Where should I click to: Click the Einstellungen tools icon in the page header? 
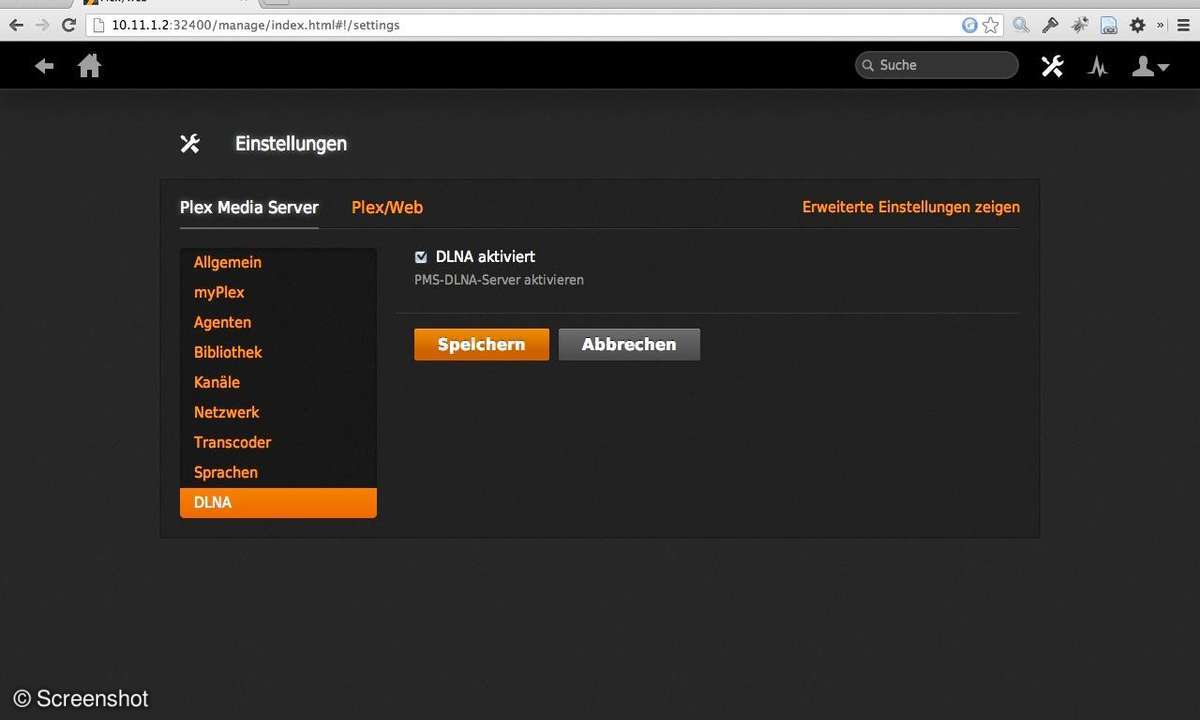(x=190, y=144)
